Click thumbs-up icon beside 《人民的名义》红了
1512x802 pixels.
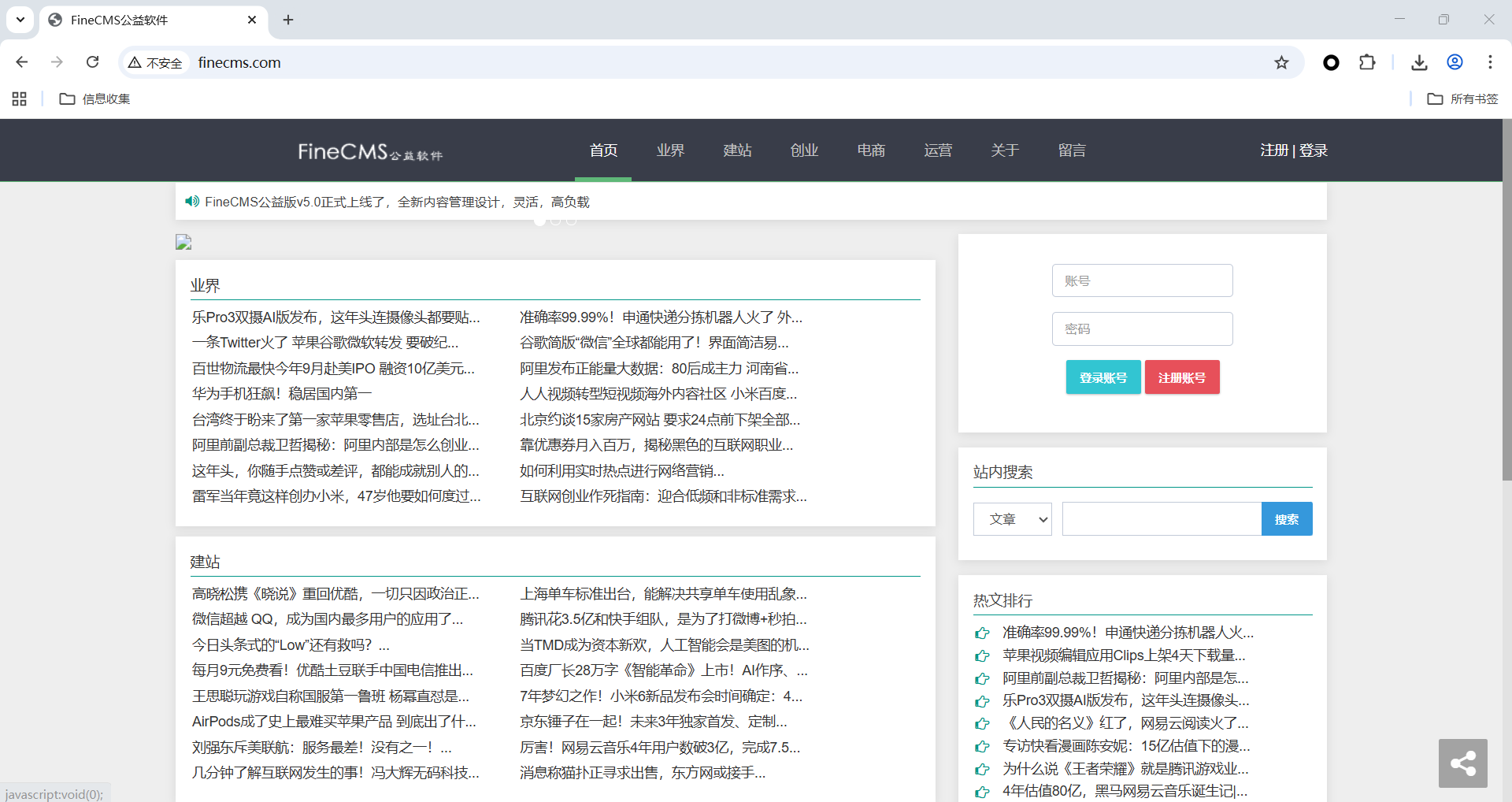point(982,723)
